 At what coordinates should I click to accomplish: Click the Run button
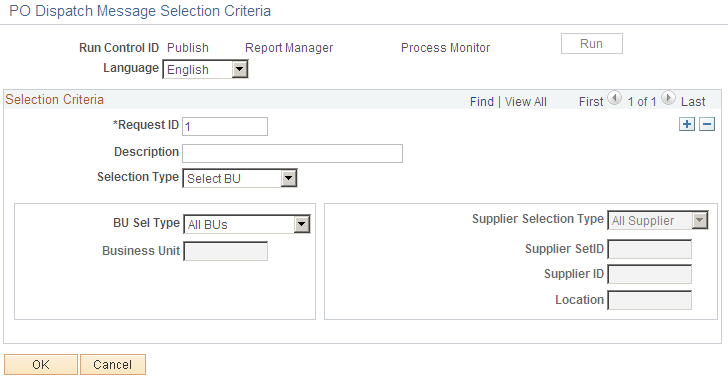point(592,44)
